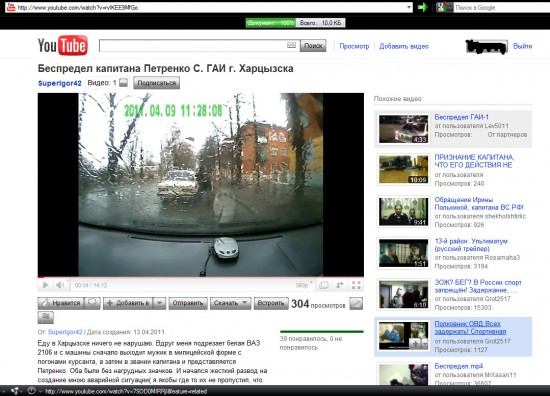The height and width of the screenshot is (396, 550).
Task: Click the browser address bar
Action: click(210, 7)
